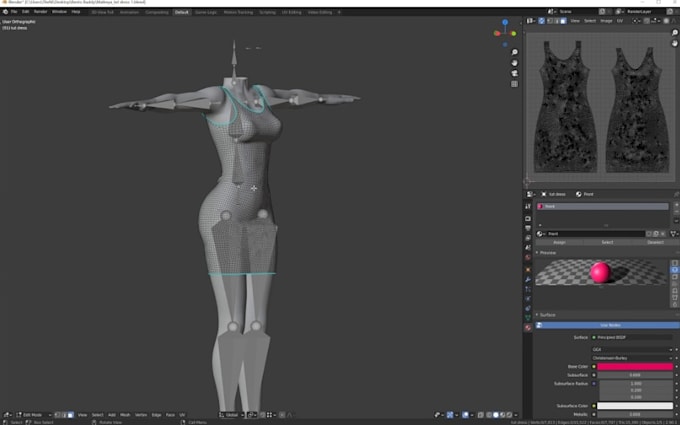
Task: Open the World properties tab
Action: (528, 258)
